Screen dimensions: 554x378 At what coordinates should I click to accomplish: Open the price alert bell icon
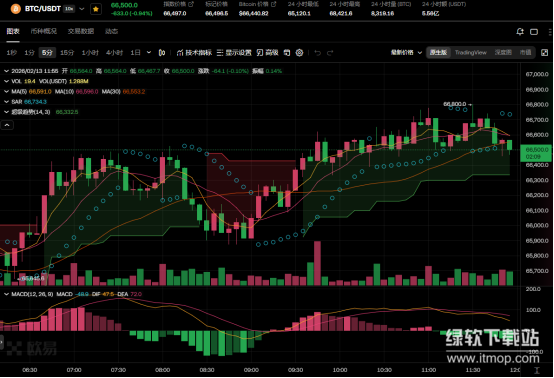520,32
